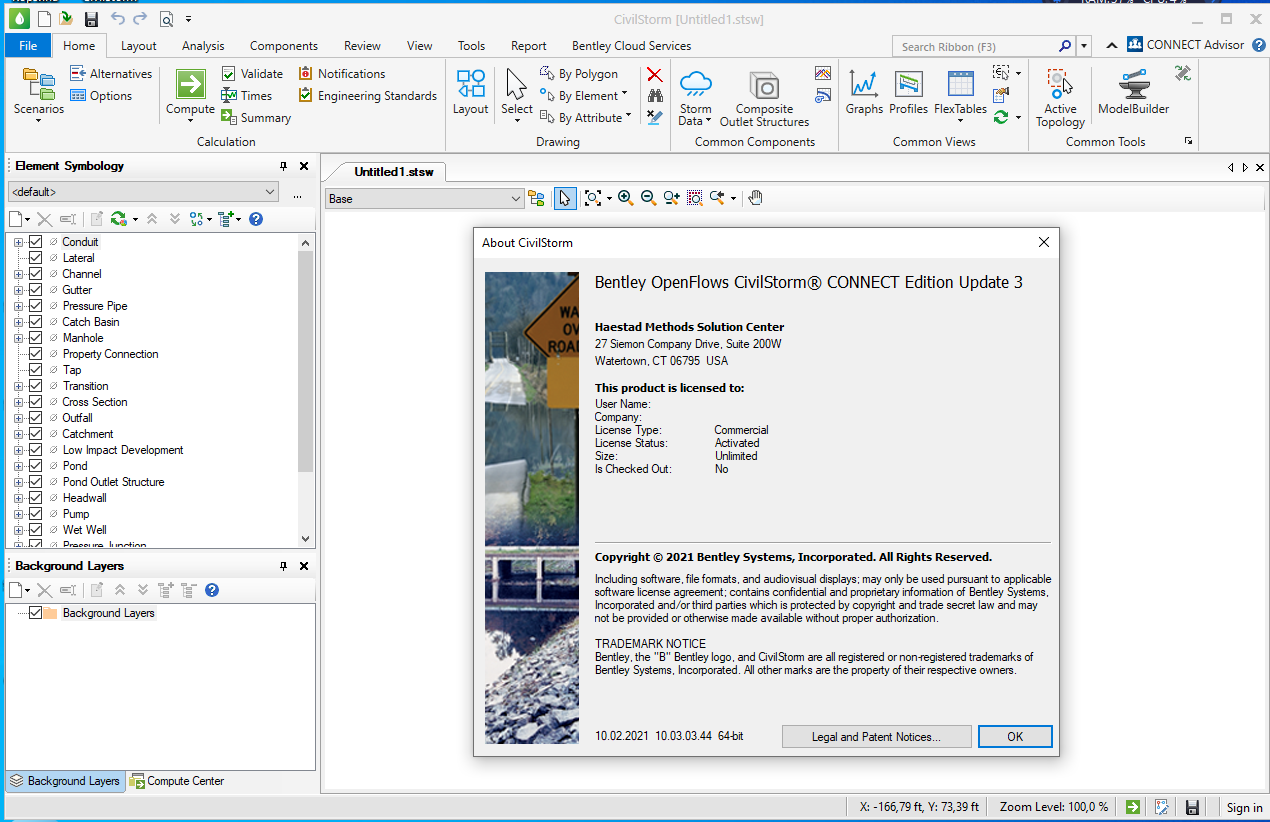Switch to Compute Center tab
This screenshot has width=1270, height=822.
click(178, 781)
